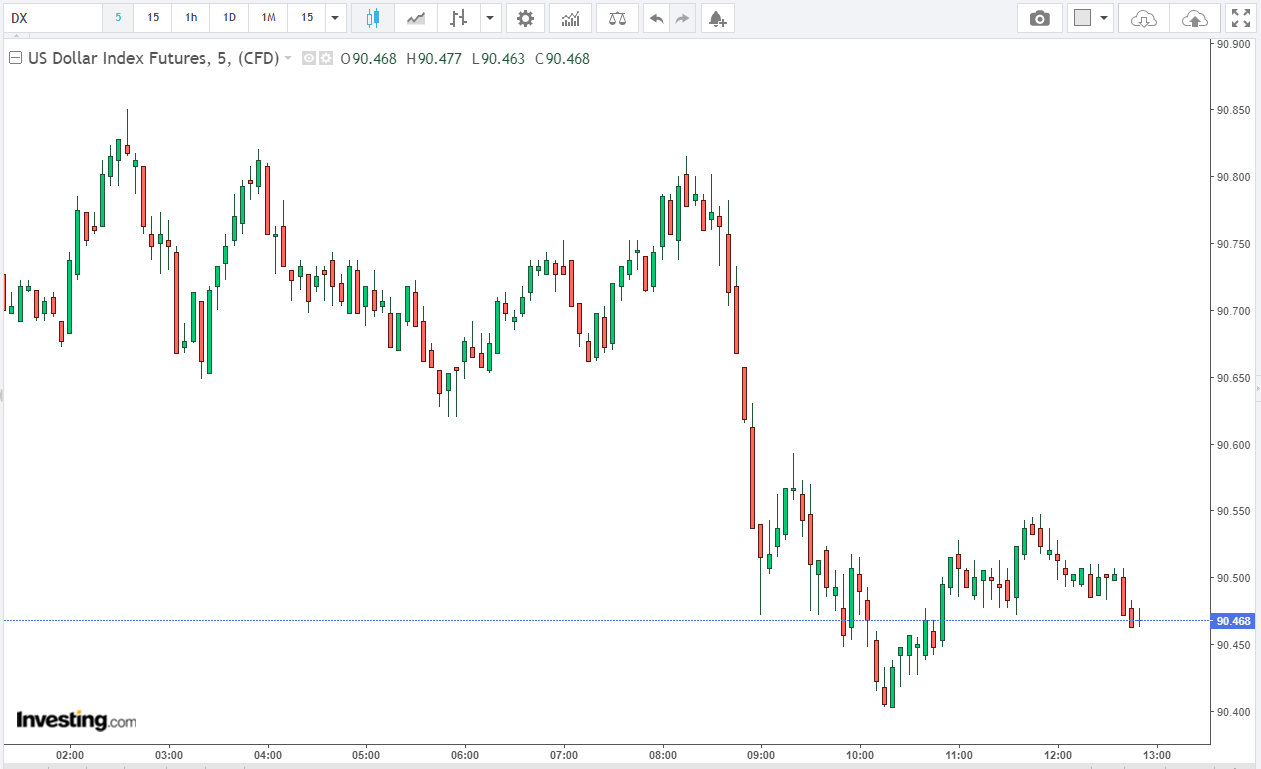Click the 12:00 time axis label

click(1058, 755)
